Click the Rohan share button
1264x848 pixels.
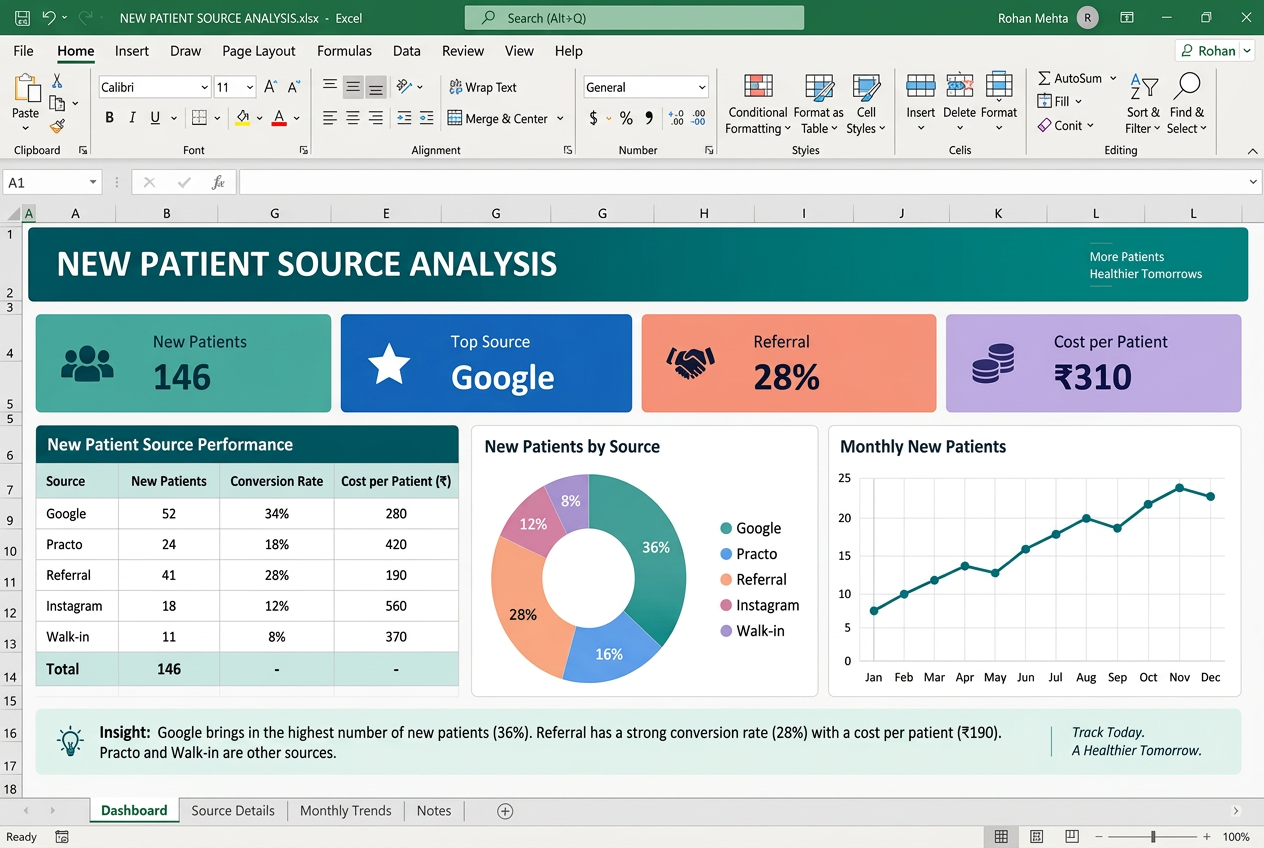click(1216, 51)
